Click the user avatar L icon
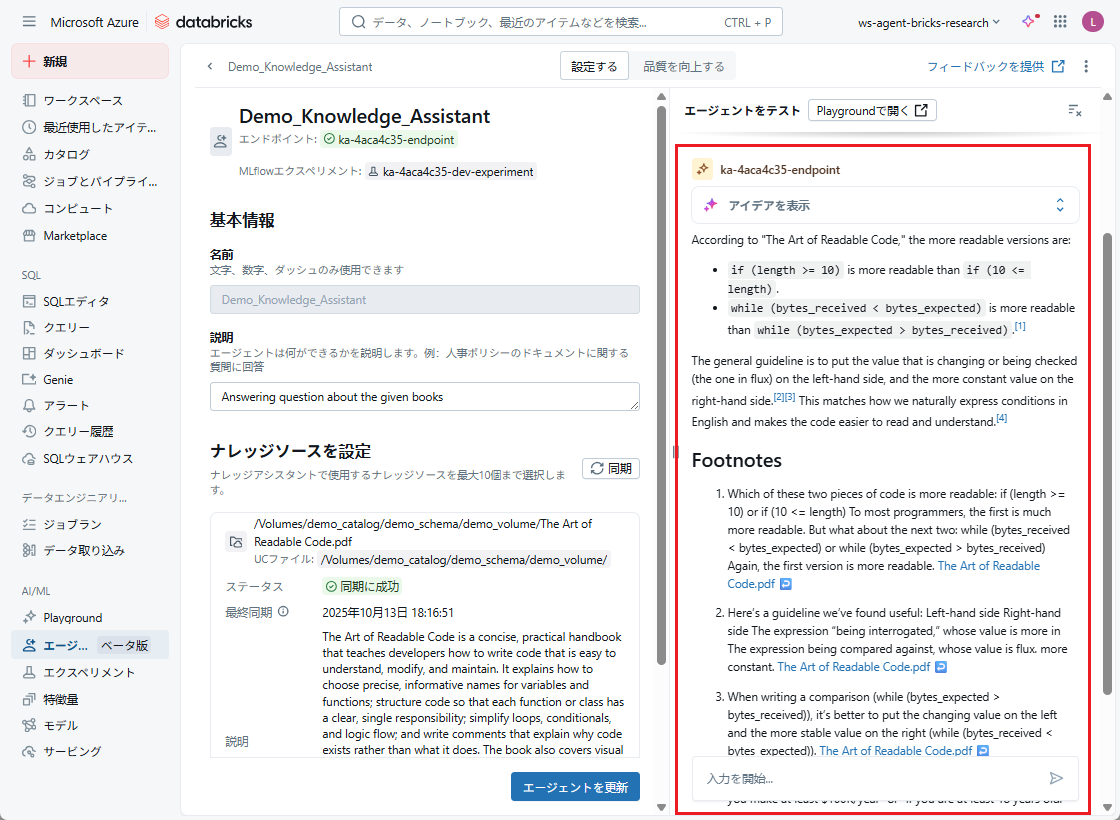 click(x=1092, y=22)
